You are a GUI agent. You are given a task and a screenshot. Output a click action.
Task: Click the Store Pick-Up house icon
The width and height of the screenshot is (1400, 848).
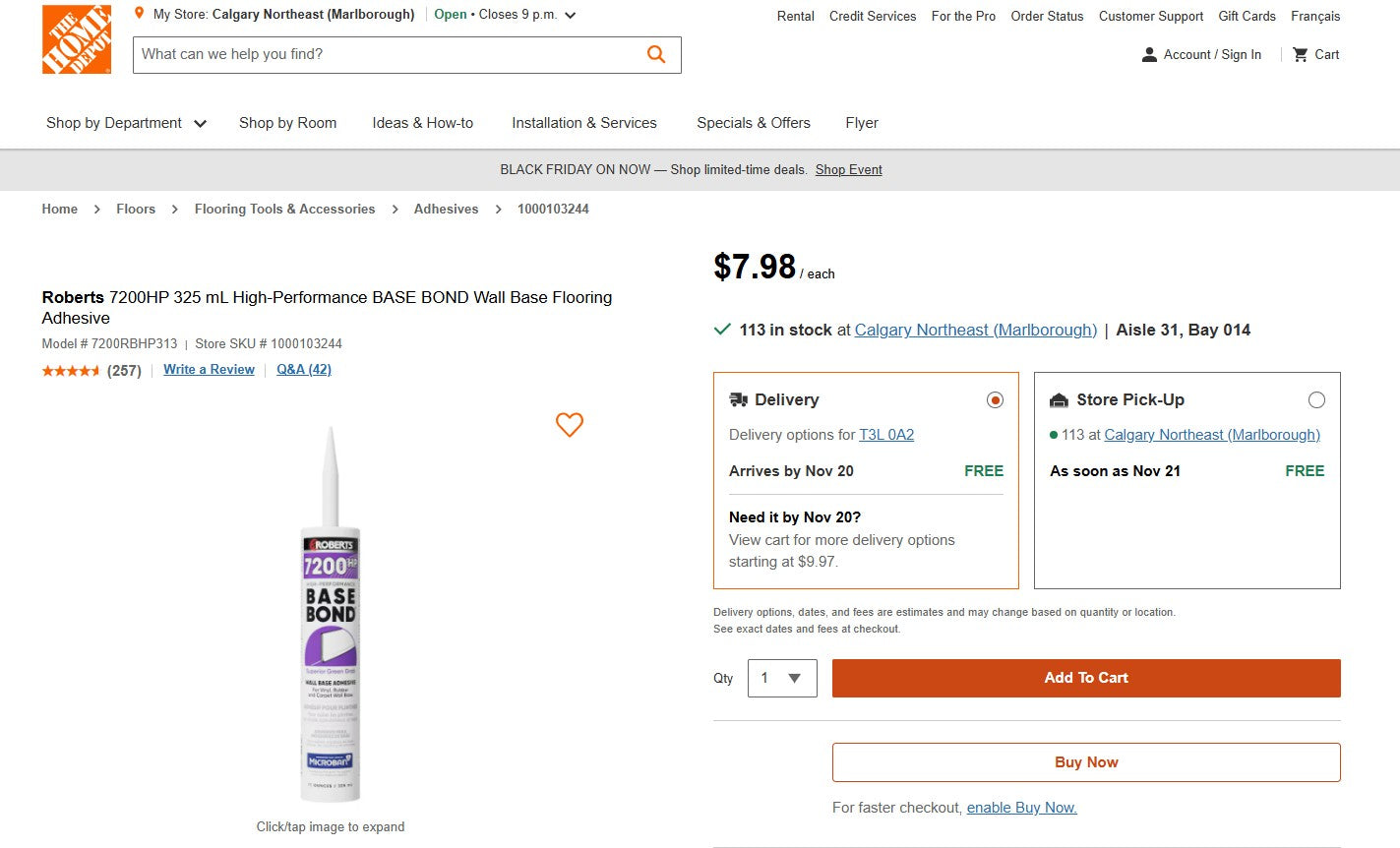(1059, 399)
